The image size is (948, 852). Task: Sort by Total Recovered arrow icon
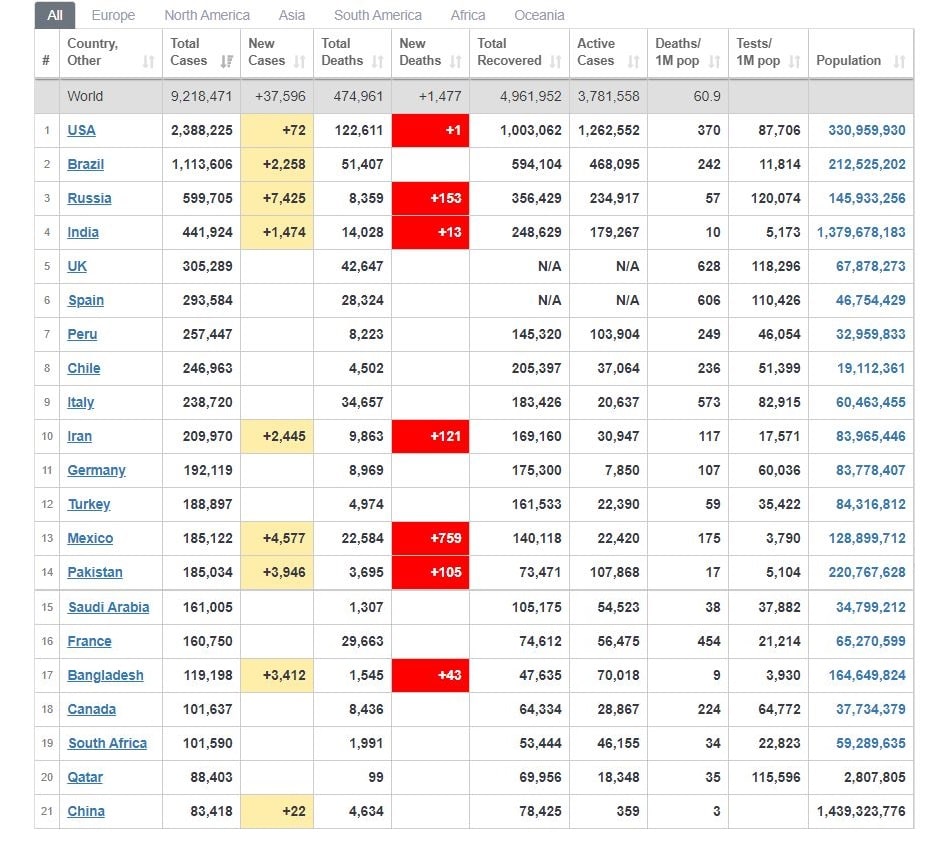click(x=555, y=61)
